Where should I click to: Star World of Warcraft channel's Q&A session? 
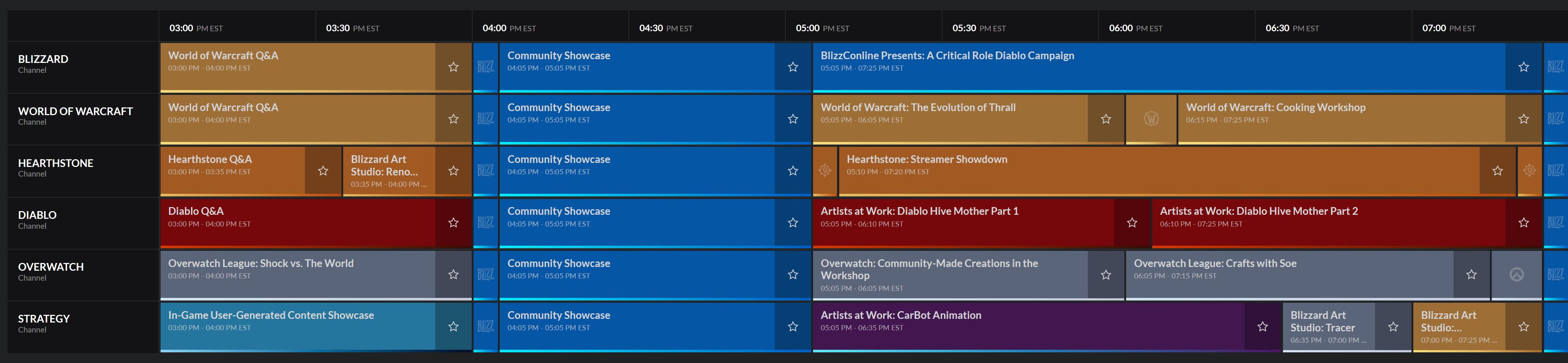coord(453,119)
